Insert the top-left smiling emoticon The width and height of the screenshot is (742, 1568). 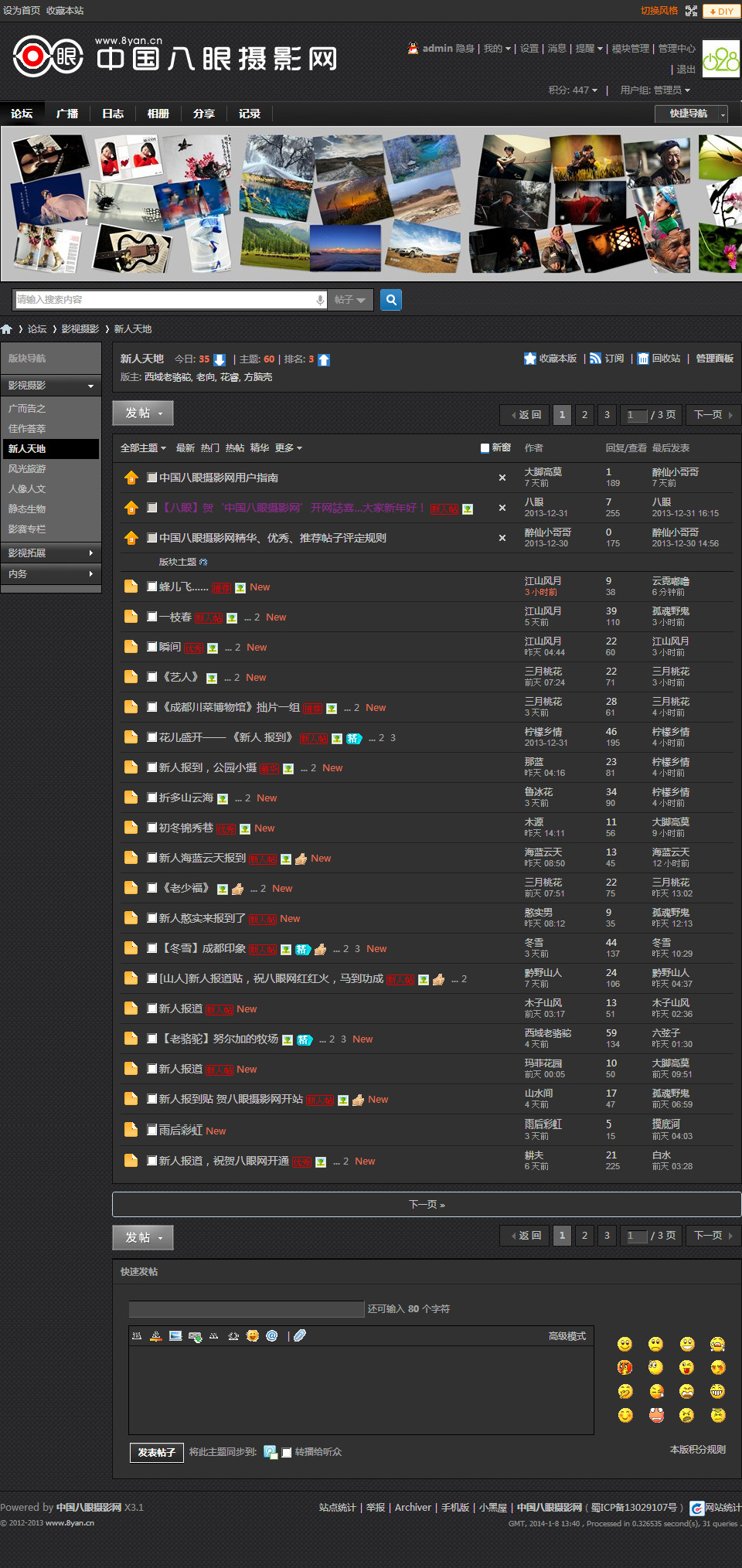625,1344
